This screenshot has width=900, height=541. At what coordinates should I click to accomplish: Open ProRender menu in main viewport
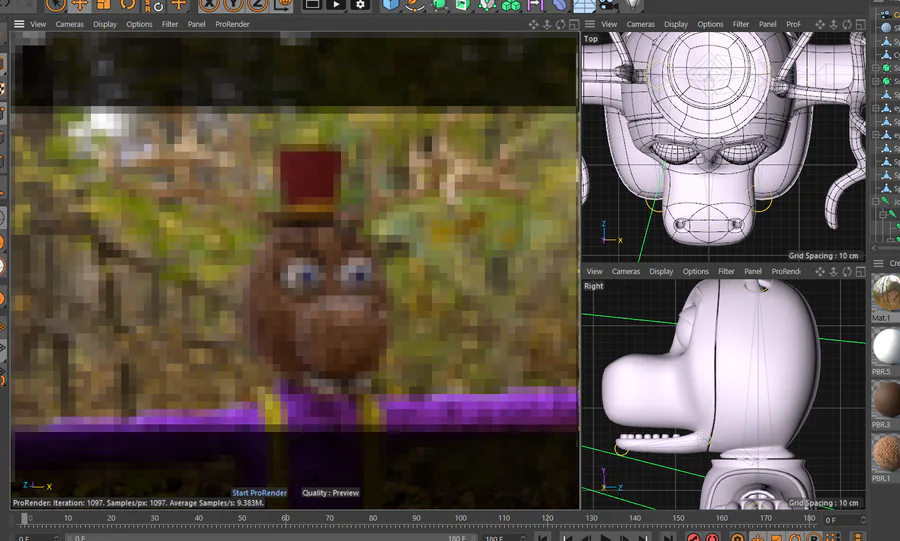[232, 24]
